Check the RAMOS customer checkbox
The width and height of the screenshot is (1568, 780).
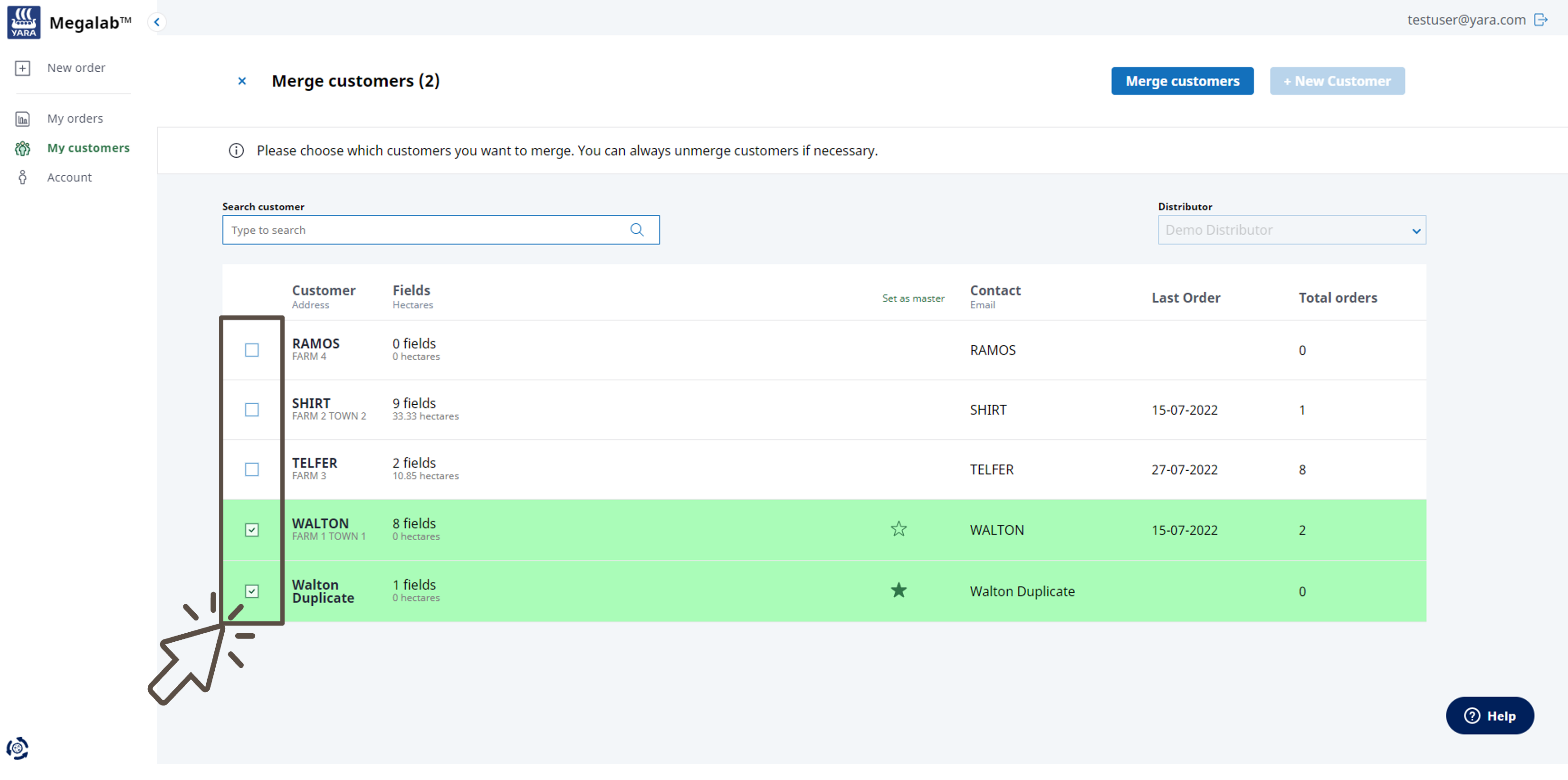(x=251, y=351)
